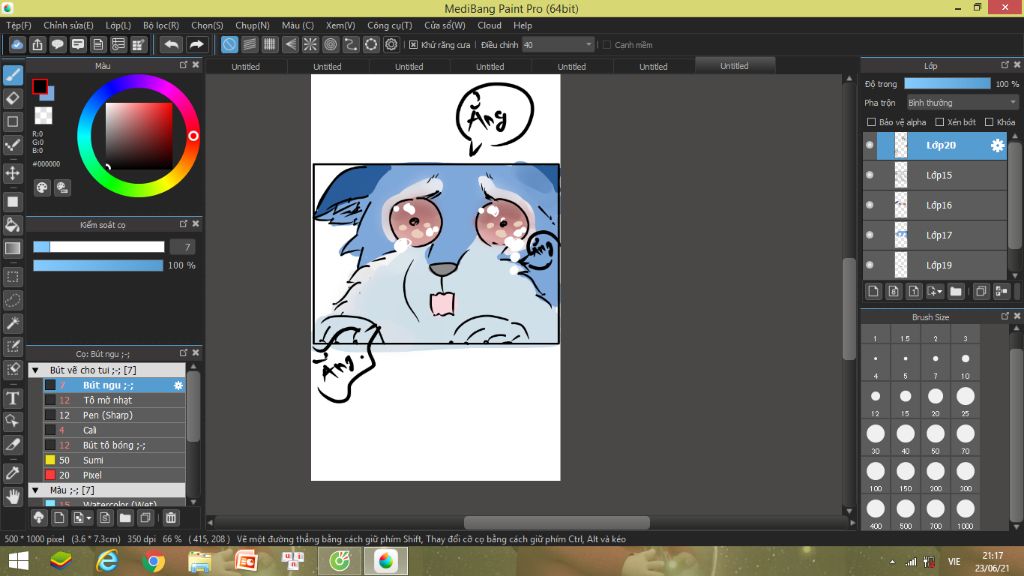Select the Lasso tool
This screenshot has width=1024, height=576.
coord(12,300)
